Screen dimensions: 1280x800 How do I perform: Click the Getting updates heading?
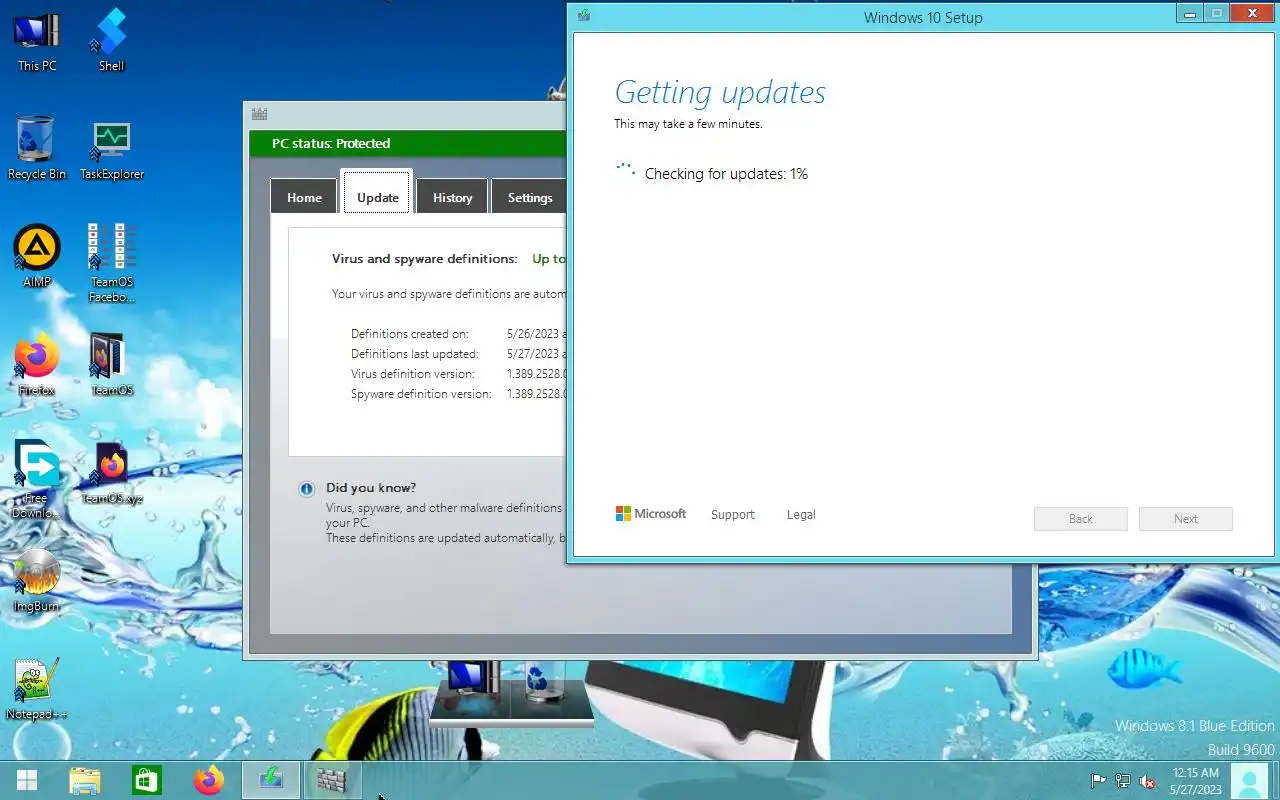(x=720, y=92)
